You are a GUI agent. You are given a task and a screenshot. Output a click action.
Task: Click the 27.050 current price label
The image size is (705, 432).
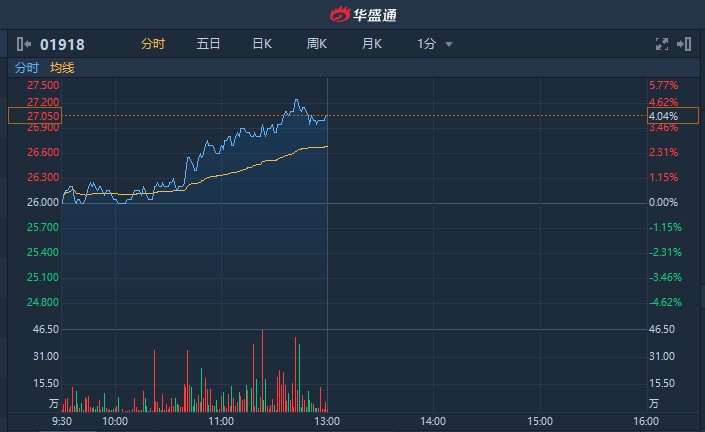click(x=34, y=116)
